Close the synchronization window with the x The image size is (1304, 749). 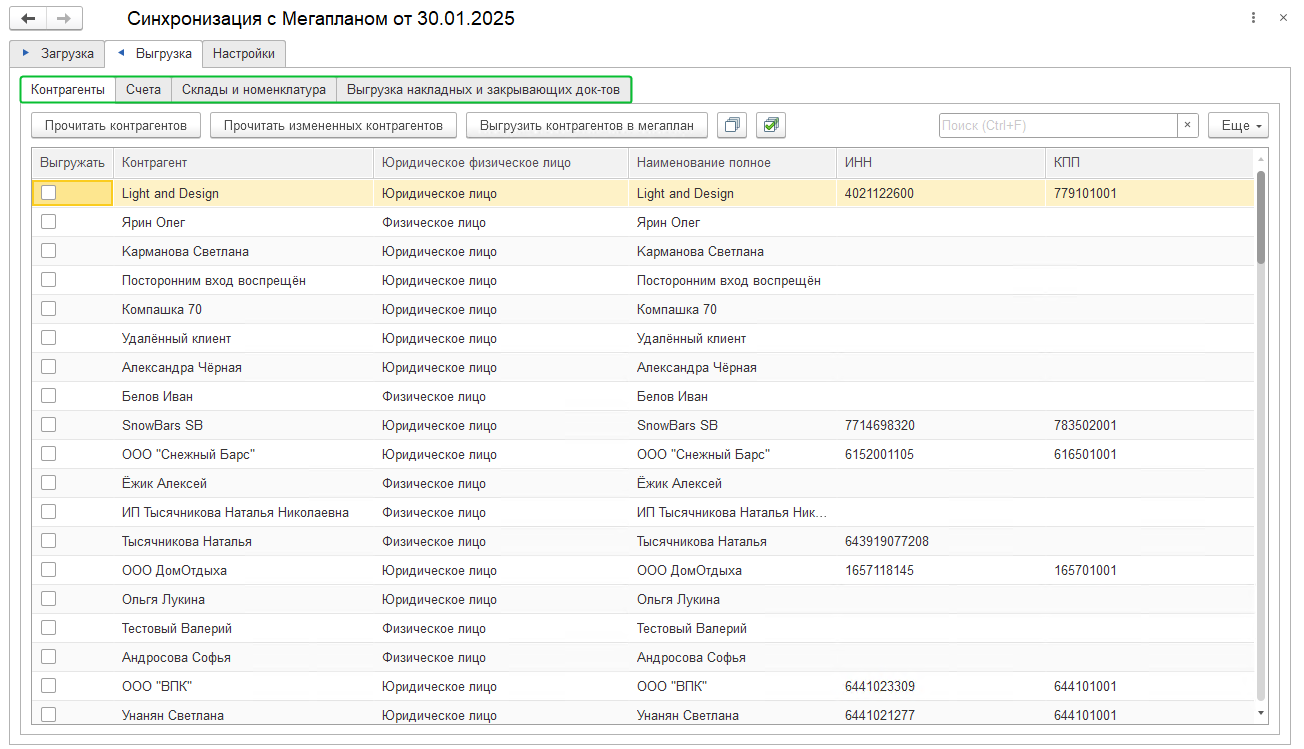tap(1283, 19)
